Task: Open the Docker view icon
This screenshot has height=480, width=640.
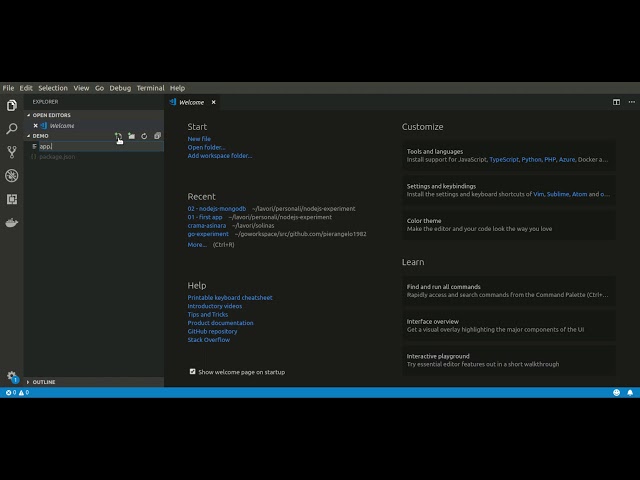Action: pos(12,222)
